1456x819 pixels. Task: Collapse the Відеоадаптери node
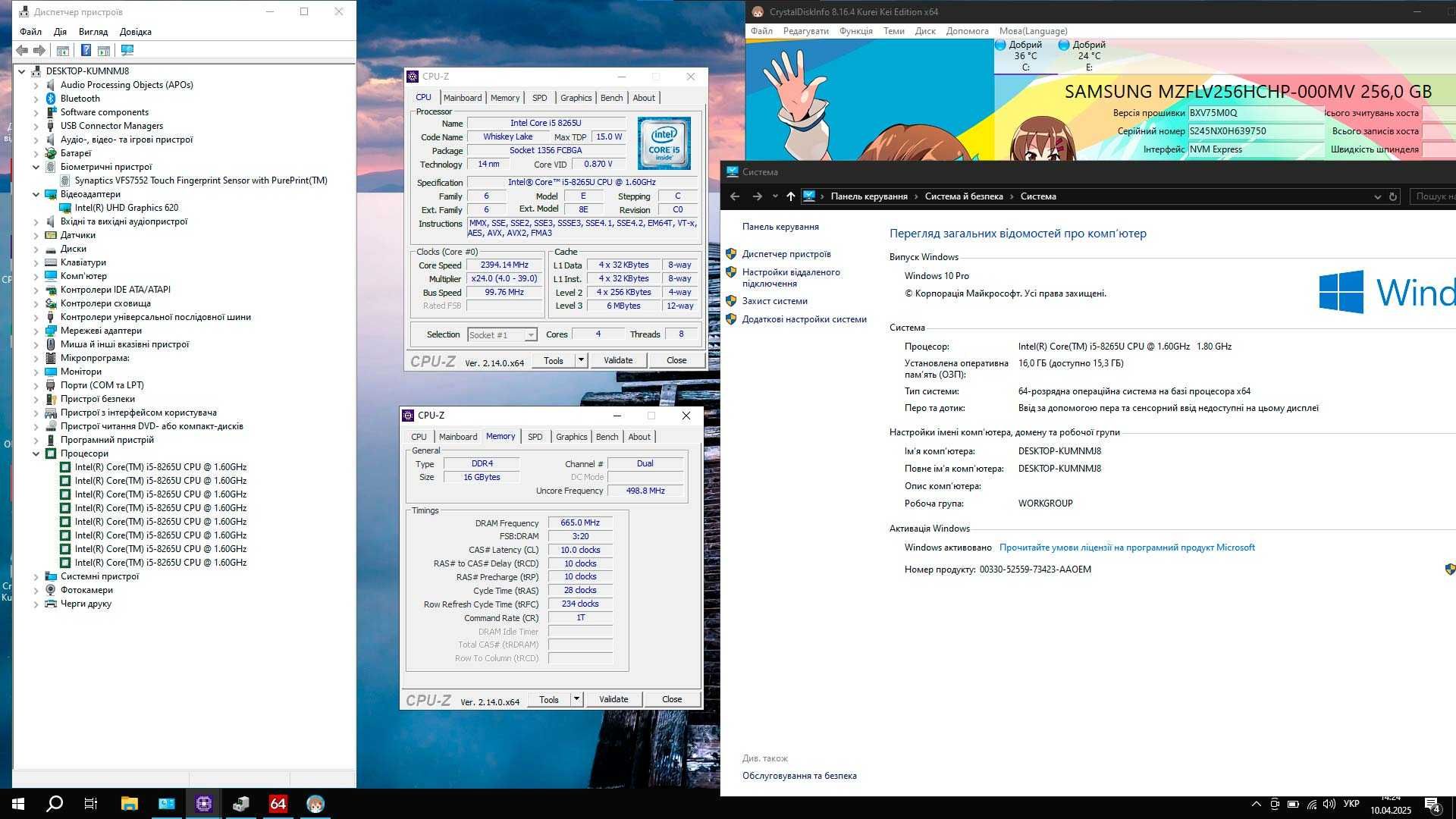click(36, 194)
